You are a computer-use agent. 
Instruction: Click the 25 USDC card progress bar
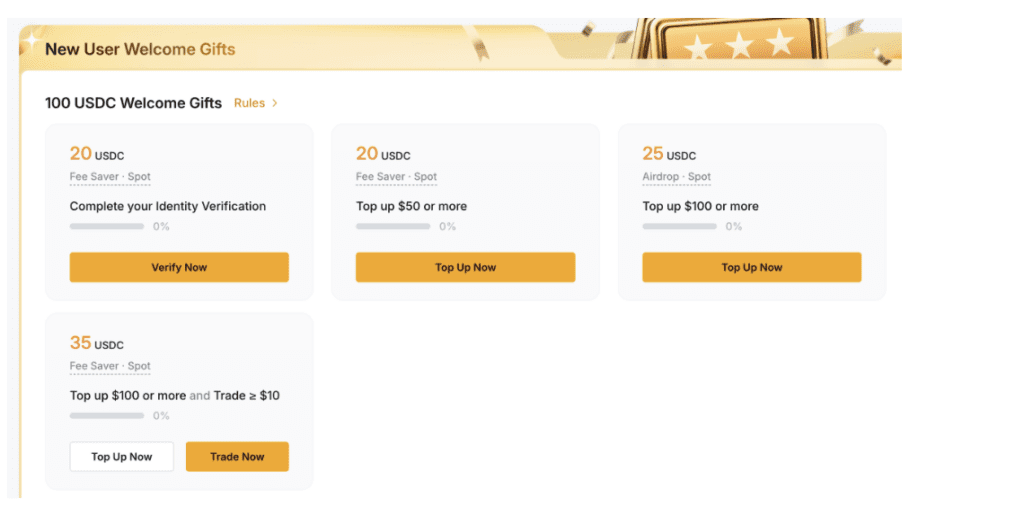click(x=679, y=227)
